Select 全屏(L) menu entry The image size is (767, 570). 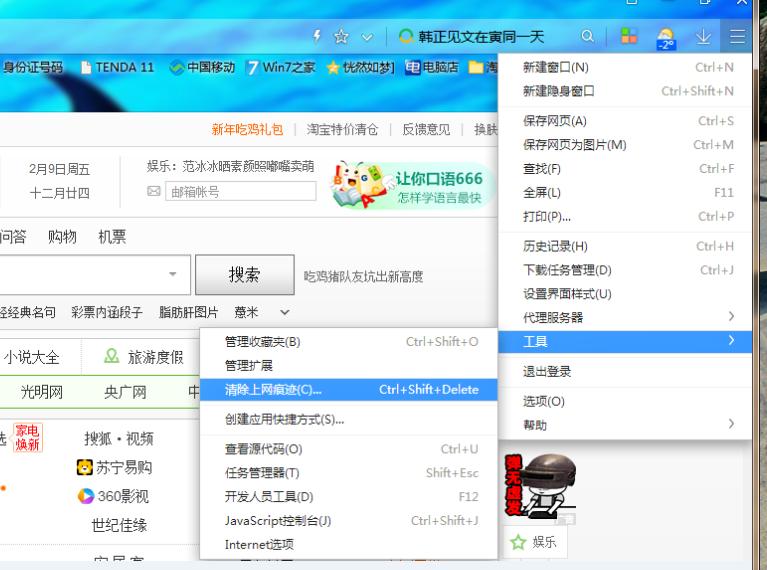625,192
